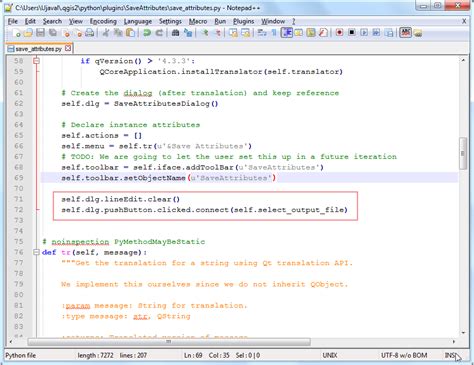This screenshot has height=365, width=474.
Task: Click the Play macro icon
Action: click(x=364, y=33)
